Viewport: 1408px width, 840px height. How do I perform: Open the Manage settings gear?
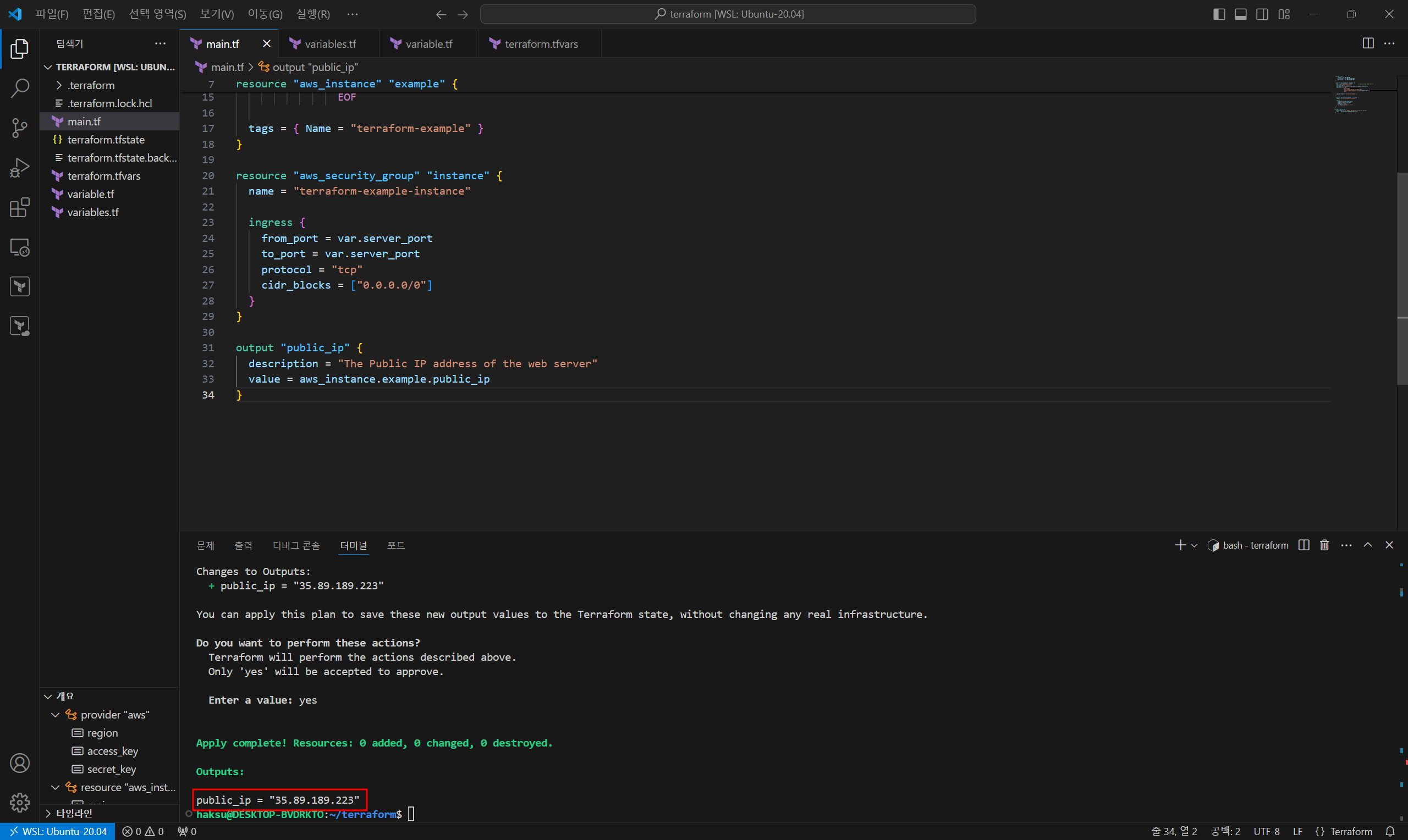pos(20,802)
